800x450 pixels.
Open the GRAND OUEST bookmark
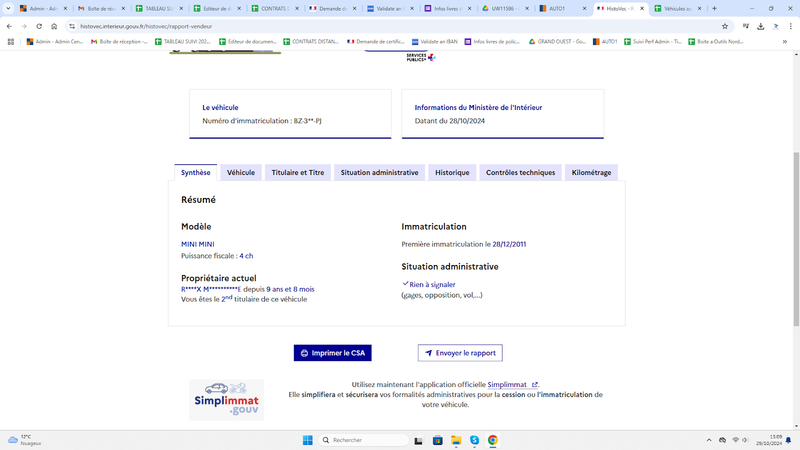coord(557,42)
